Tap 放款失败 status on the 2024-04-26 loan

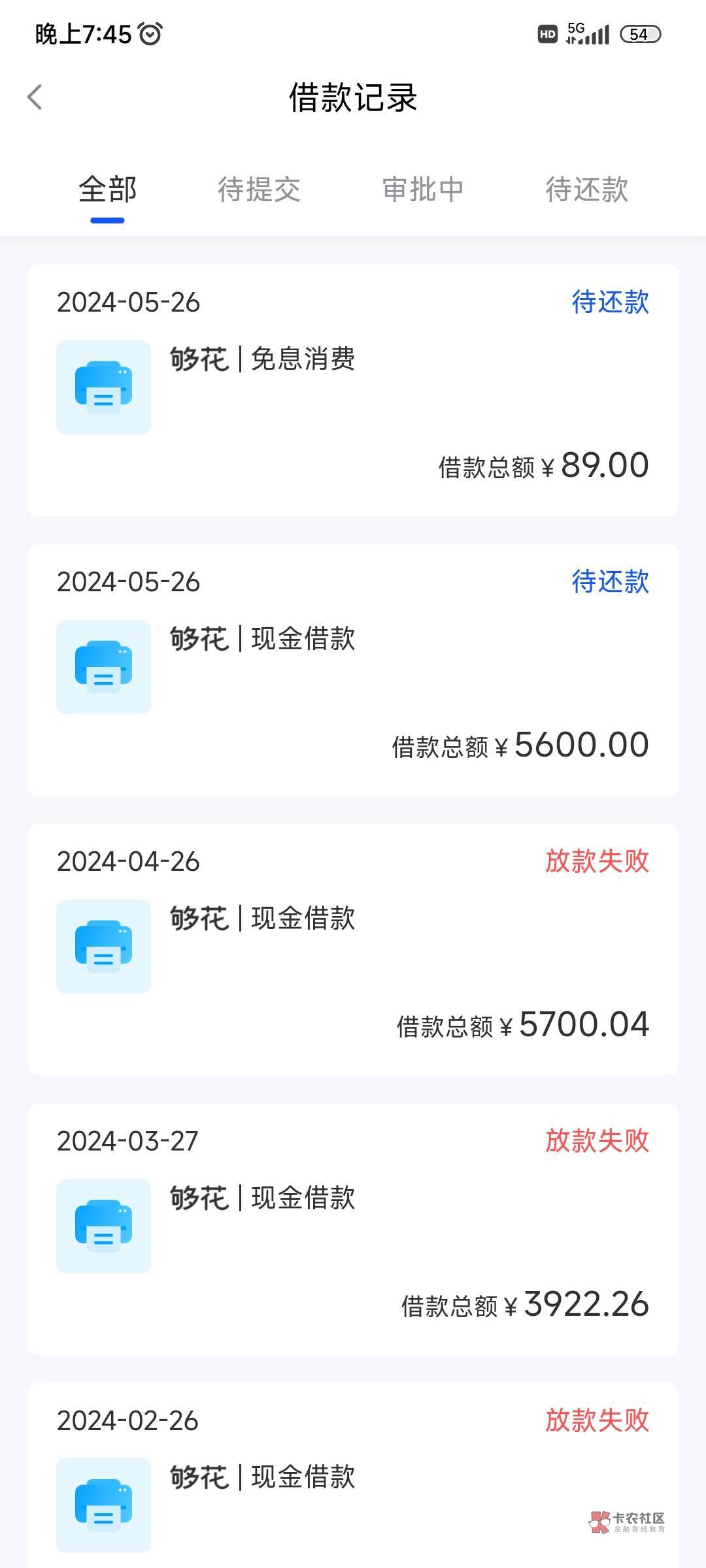pyautogui.click(x=597, y=861)
